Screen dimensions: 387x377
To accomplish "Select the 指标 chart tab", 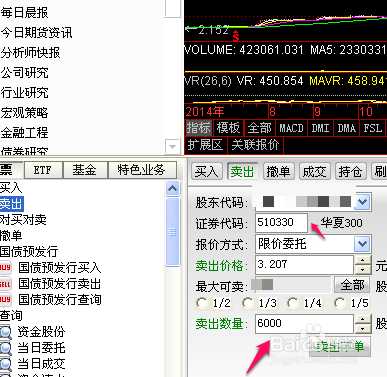I will [x=198, y=128].
